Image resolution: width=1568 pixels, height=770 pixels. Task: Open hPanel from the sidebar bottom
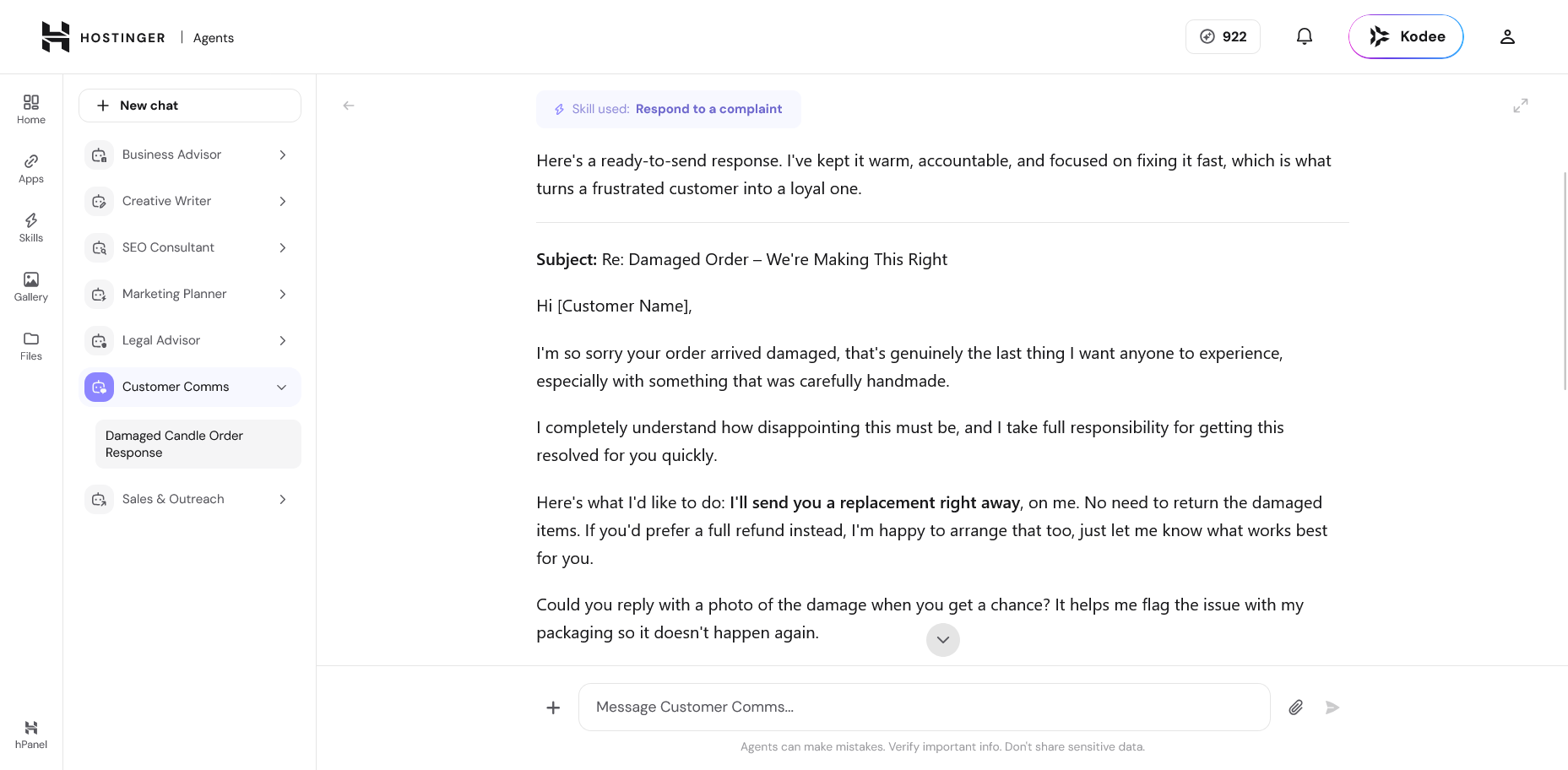(x=31, y=735)
